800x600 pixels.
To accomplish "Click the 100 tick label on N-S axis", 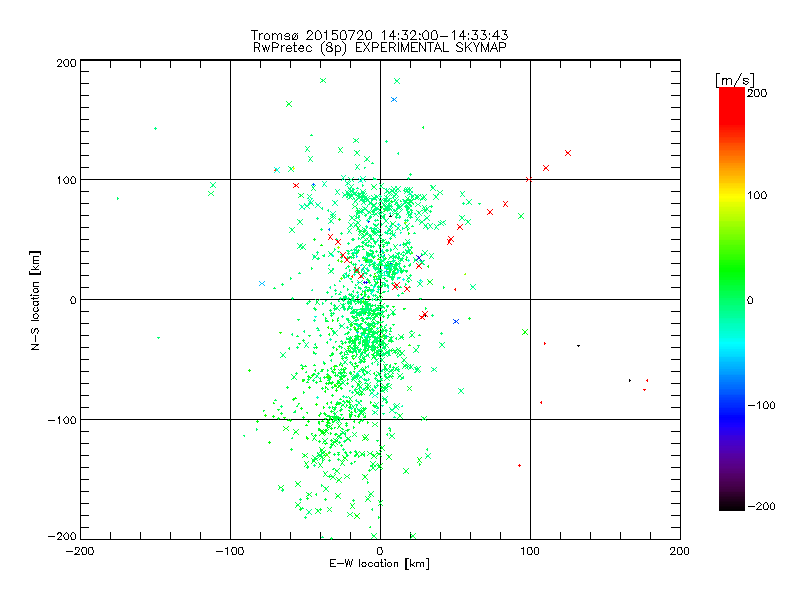I will pos(67,180).
